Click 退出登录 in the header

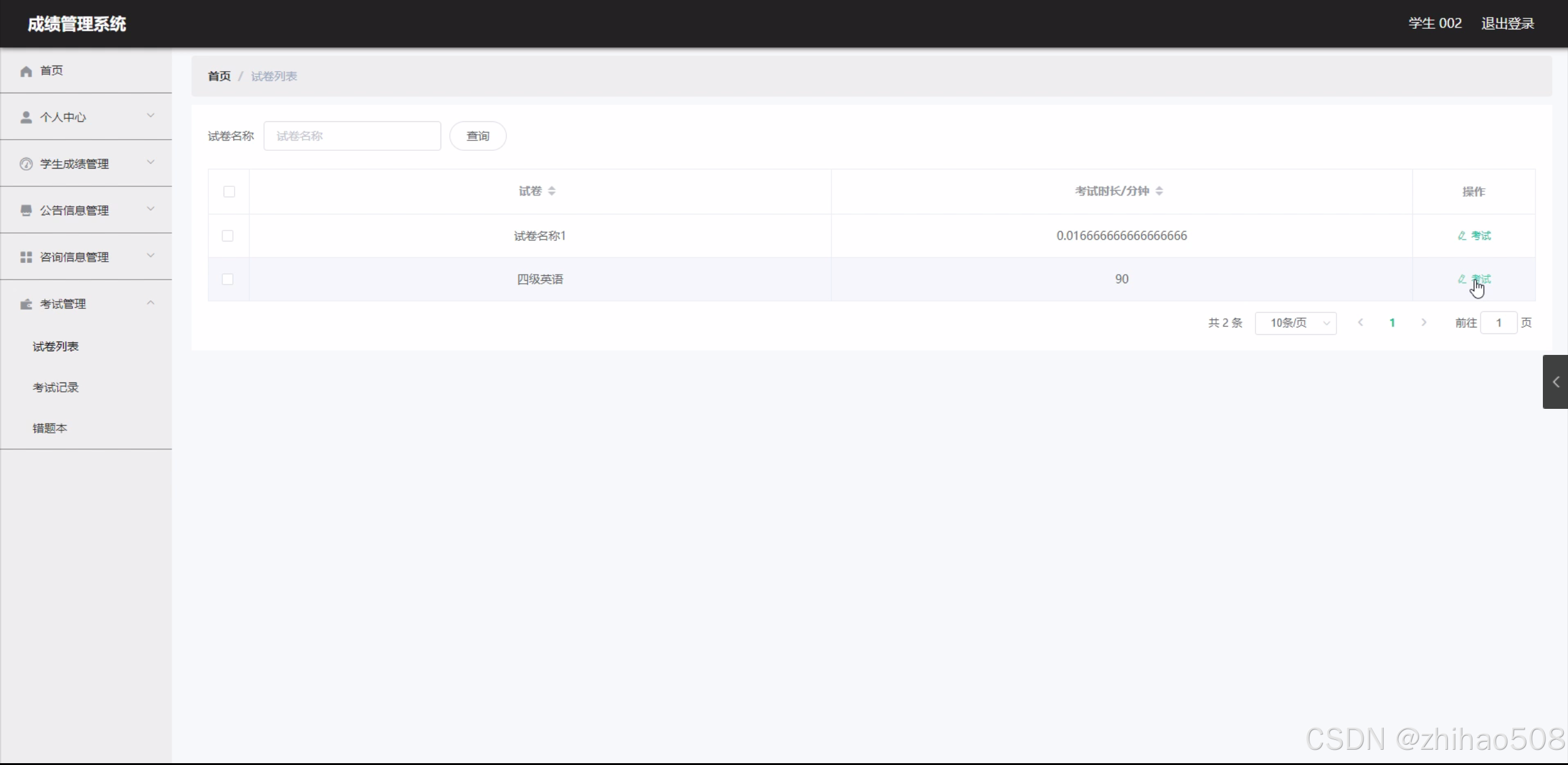[x=1507, y=24]
